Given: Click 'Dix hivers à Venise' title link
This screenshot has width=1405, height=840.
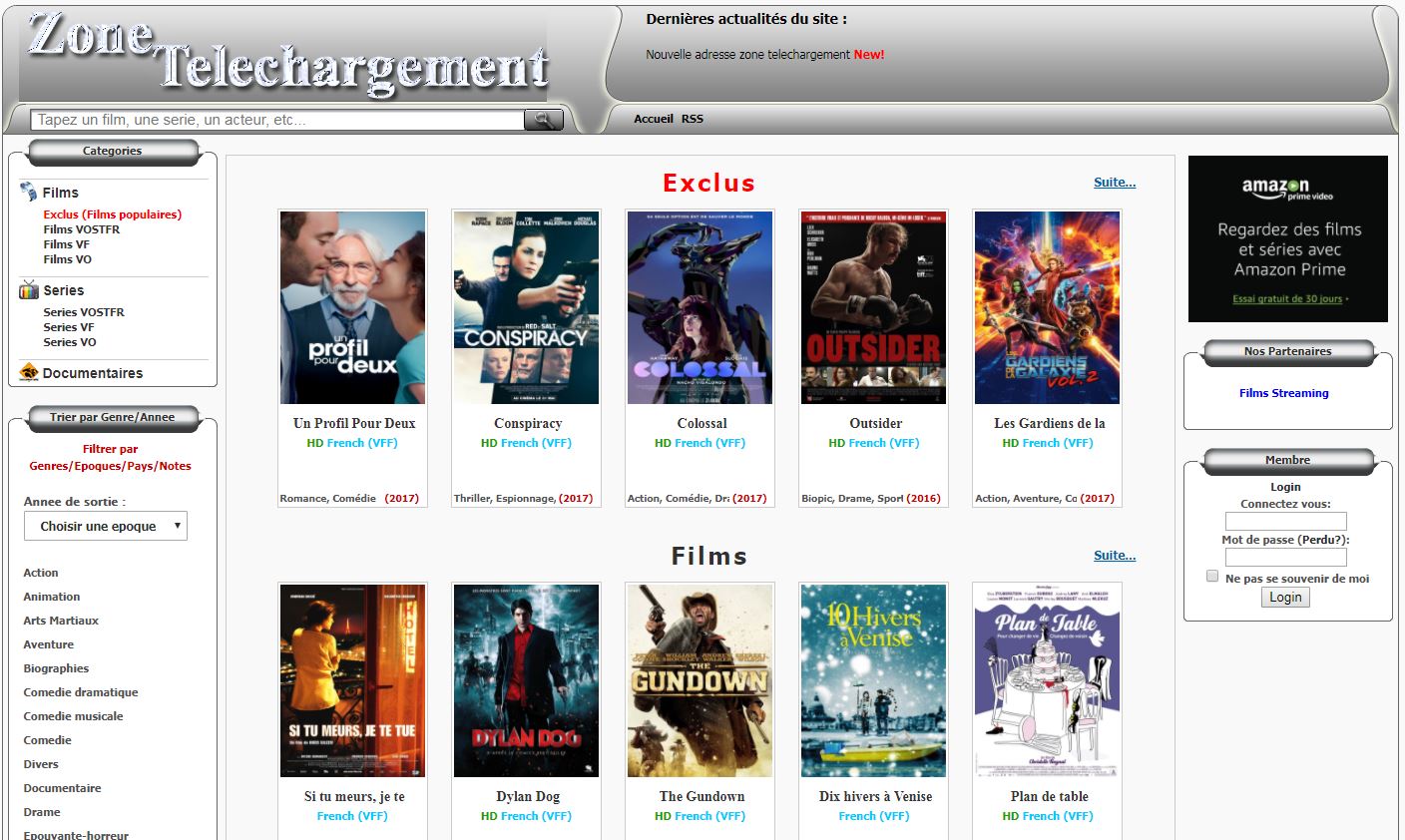Looking at the screenshot, I should click(x=875, y=796).
